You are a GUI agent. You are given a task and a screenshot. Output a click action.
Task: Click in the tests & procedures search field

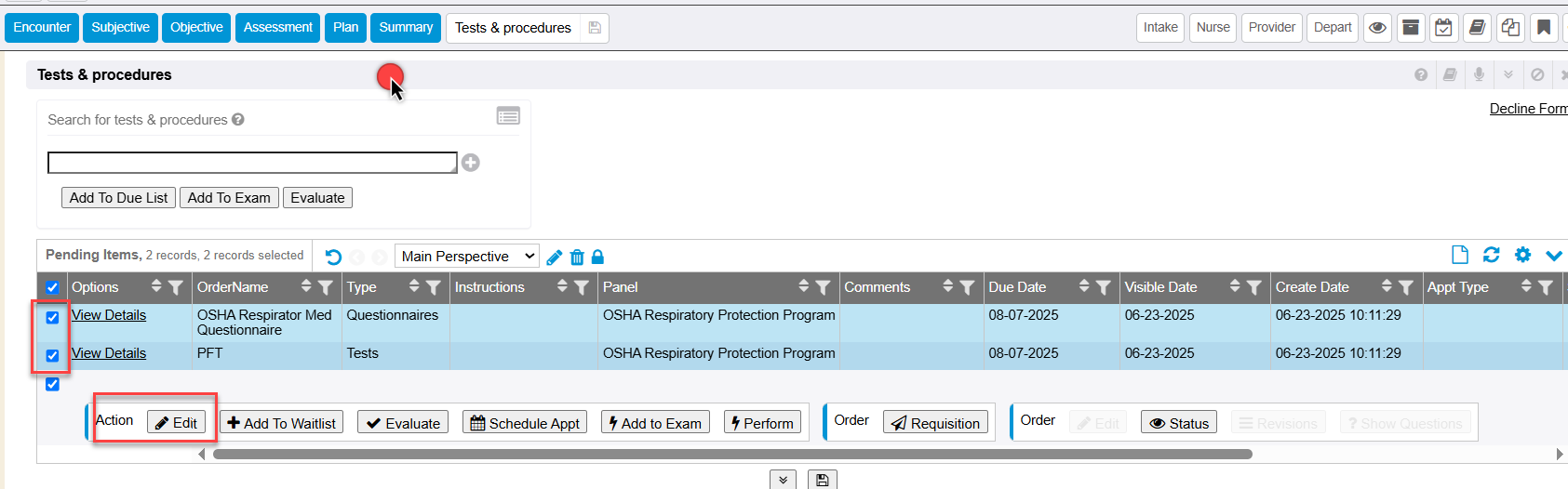tap(252, 163)
